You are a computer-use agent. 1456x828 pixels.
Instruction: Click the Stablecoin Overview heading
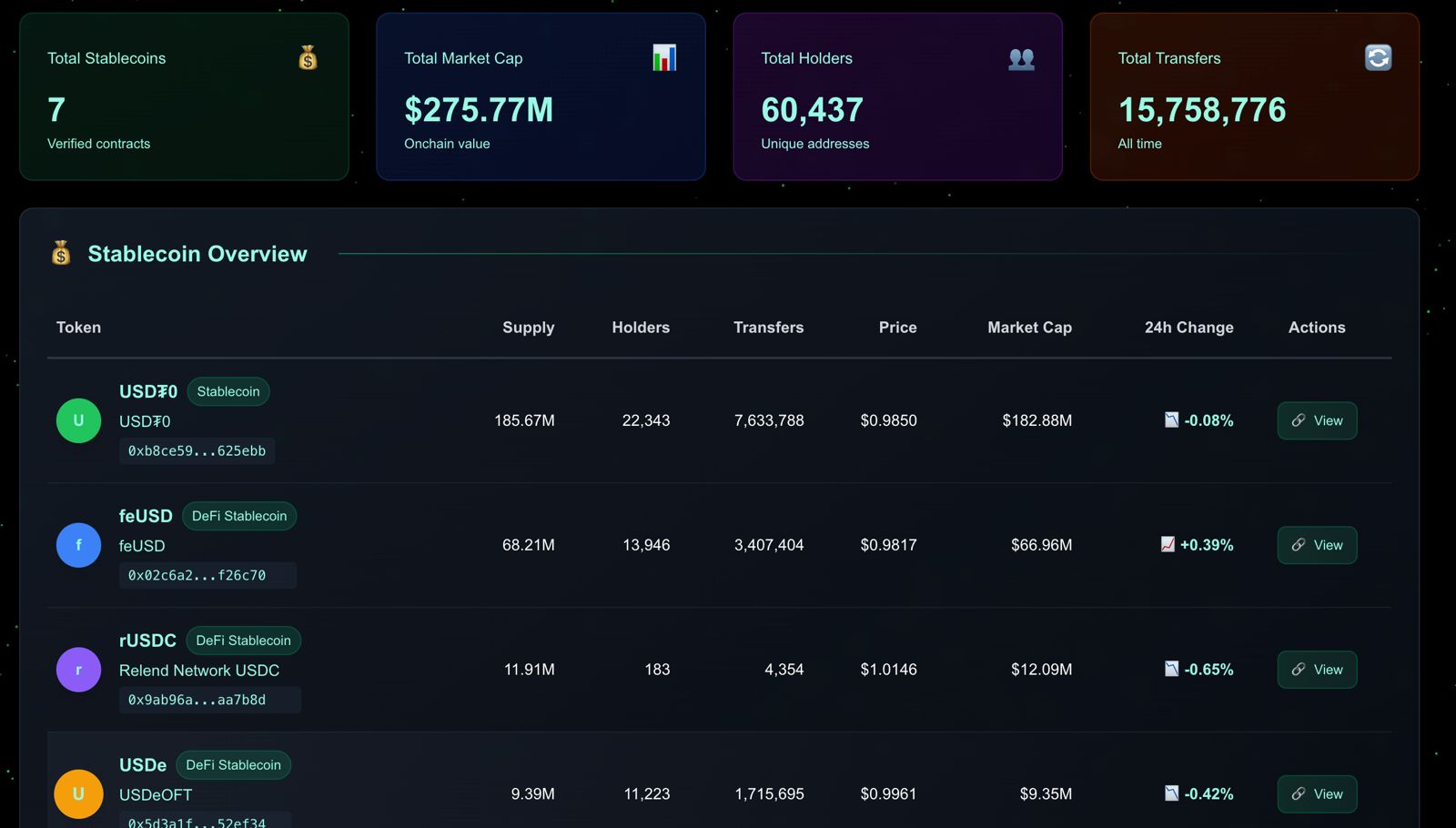pos(197,254)
